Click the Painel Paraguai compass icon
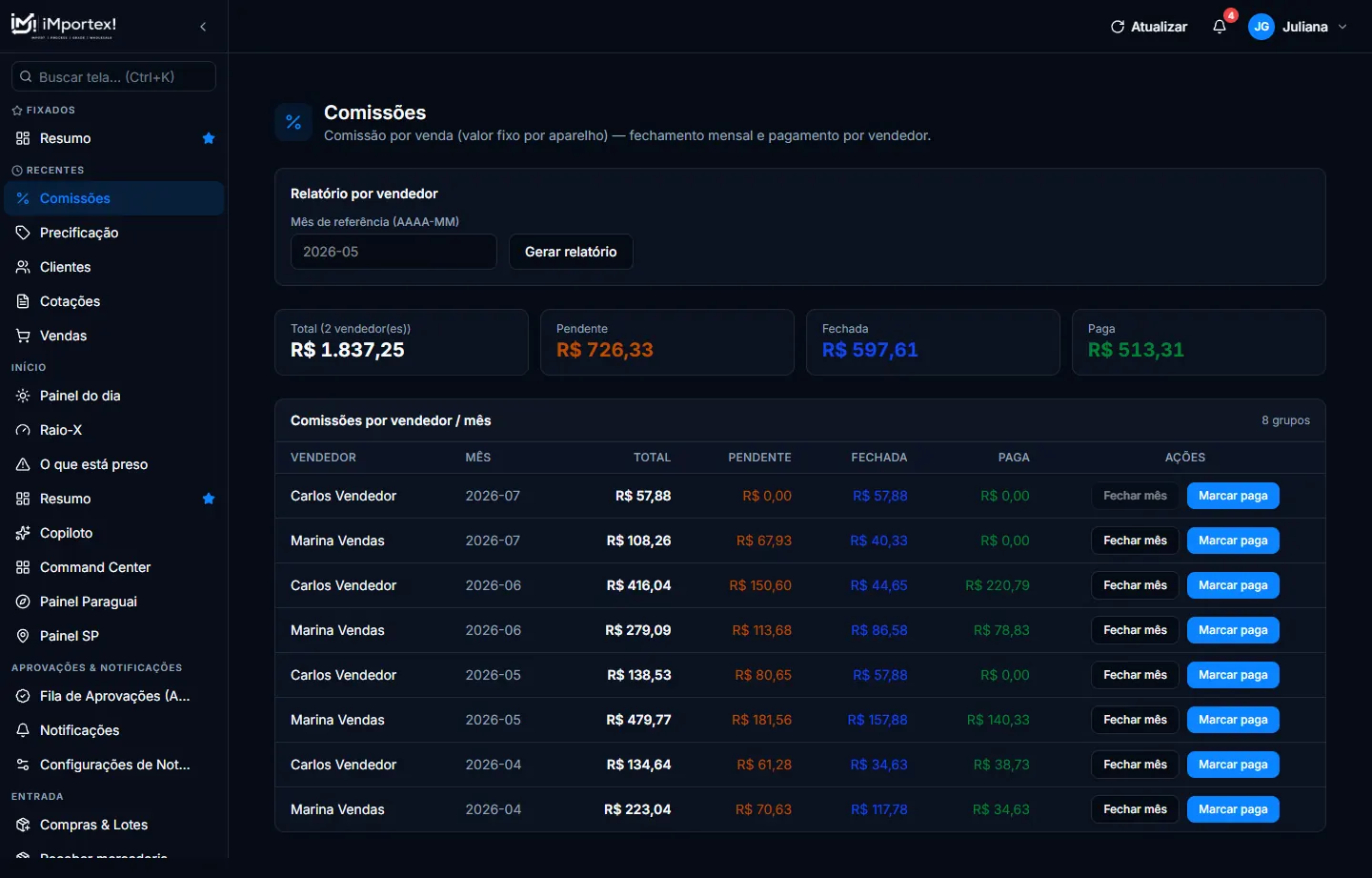 click(x=23, y=602)
